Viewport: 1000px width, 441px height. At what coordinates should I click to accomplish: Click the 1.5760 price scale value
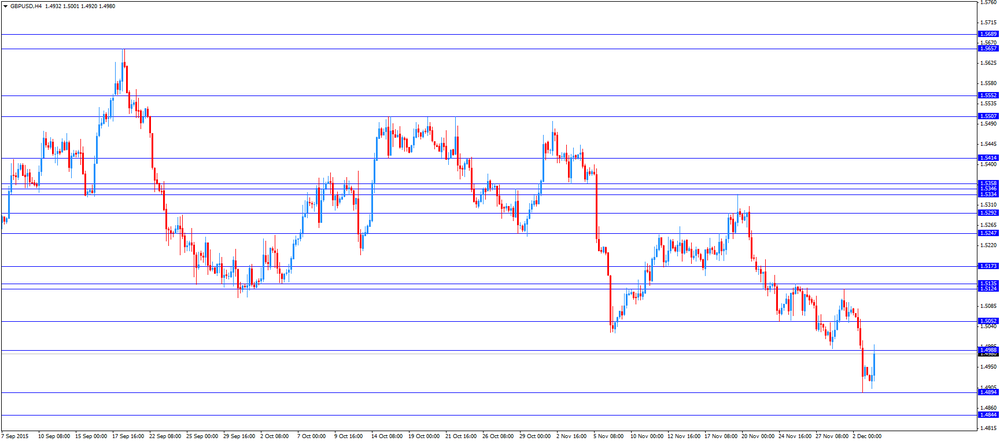(987, 3)
